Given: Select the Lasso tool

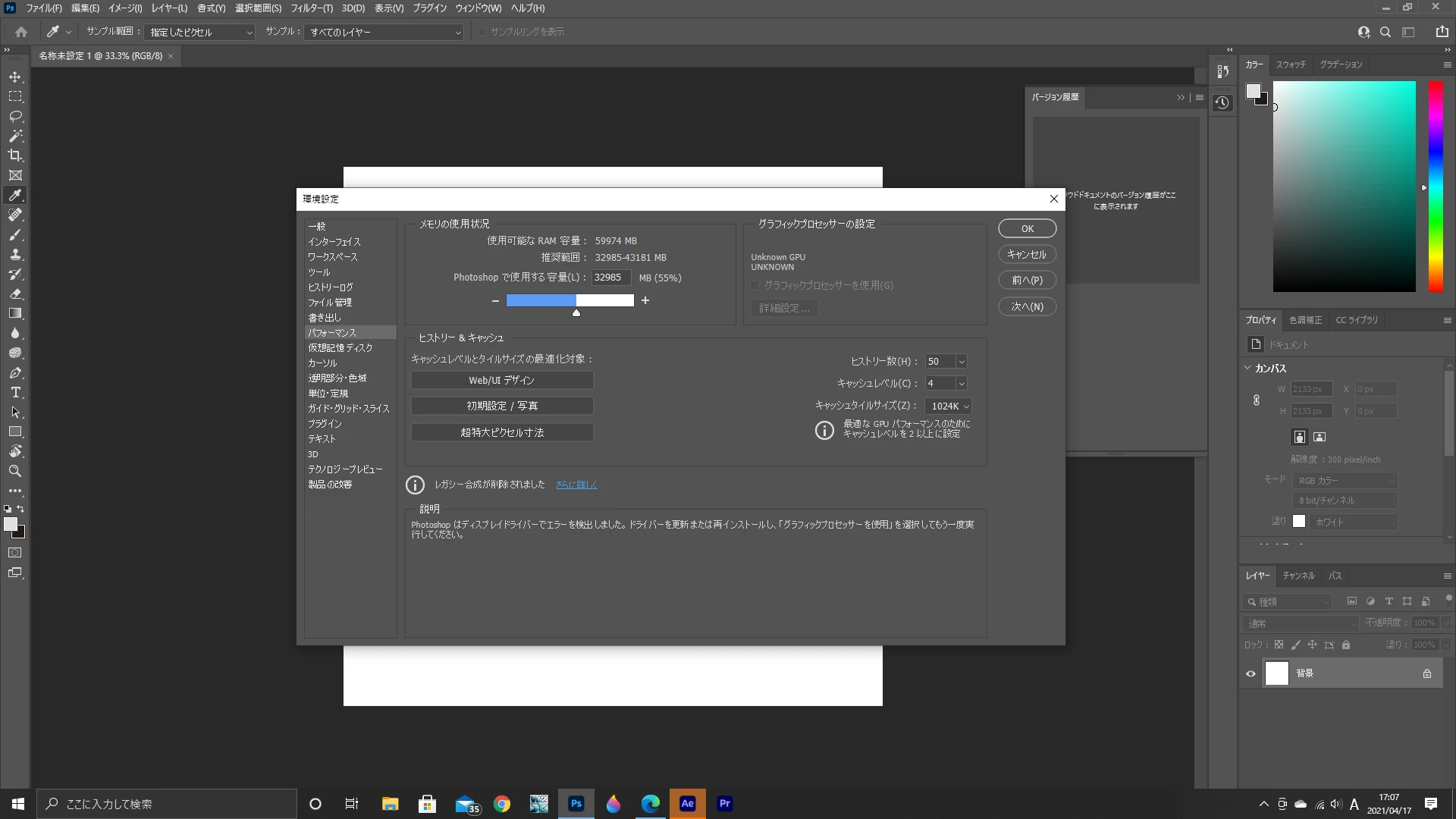Looking at the screenshot, I should [15, 116].
